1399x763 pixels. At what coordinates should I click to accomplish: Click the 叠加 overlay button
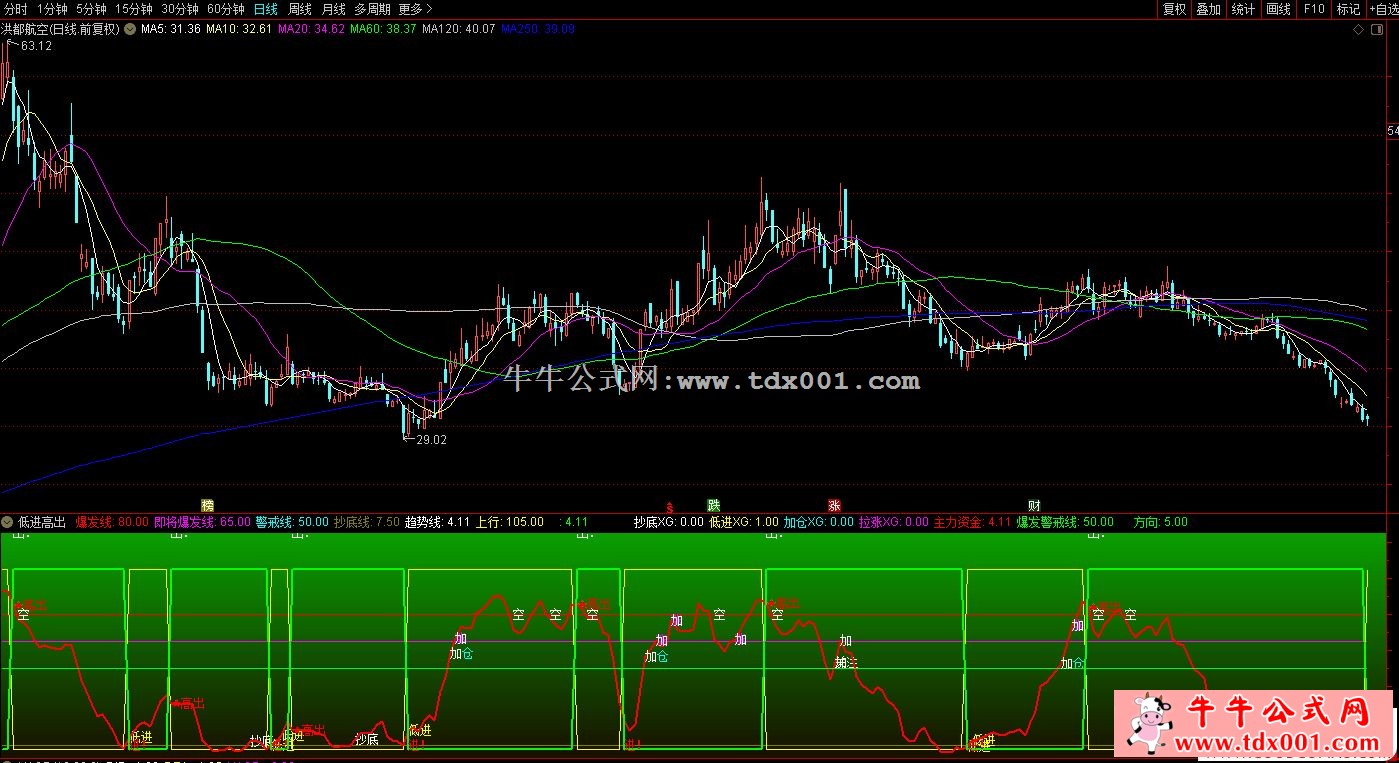(1208, 9)
